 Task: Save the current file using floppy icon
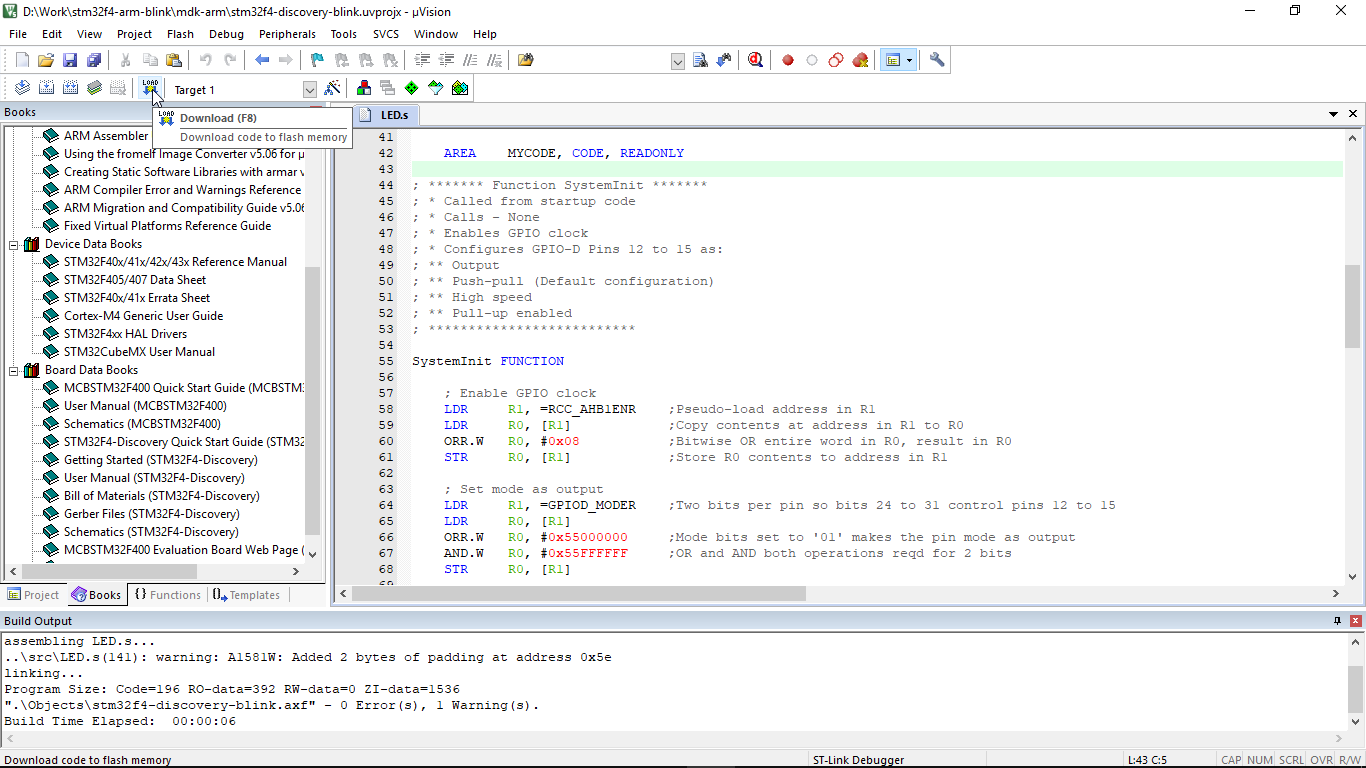point(70,60)
